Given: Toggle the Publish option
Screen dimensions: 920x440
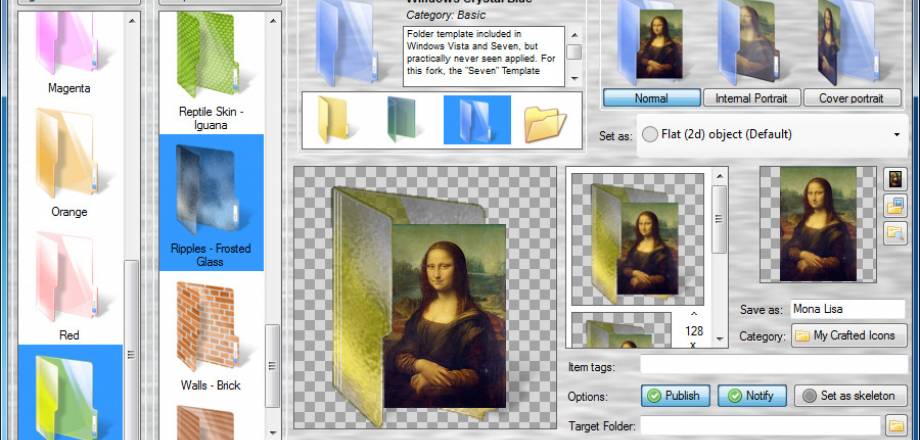Looking at the screenshot, I should (673, 396).
